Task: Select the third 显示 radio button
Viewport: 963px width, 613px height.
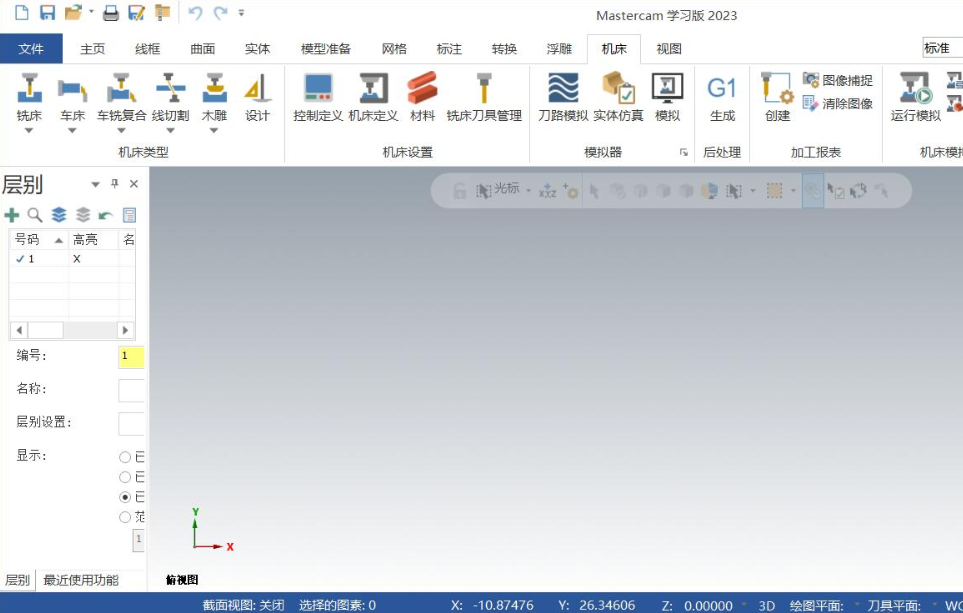Action: (125, 497)
